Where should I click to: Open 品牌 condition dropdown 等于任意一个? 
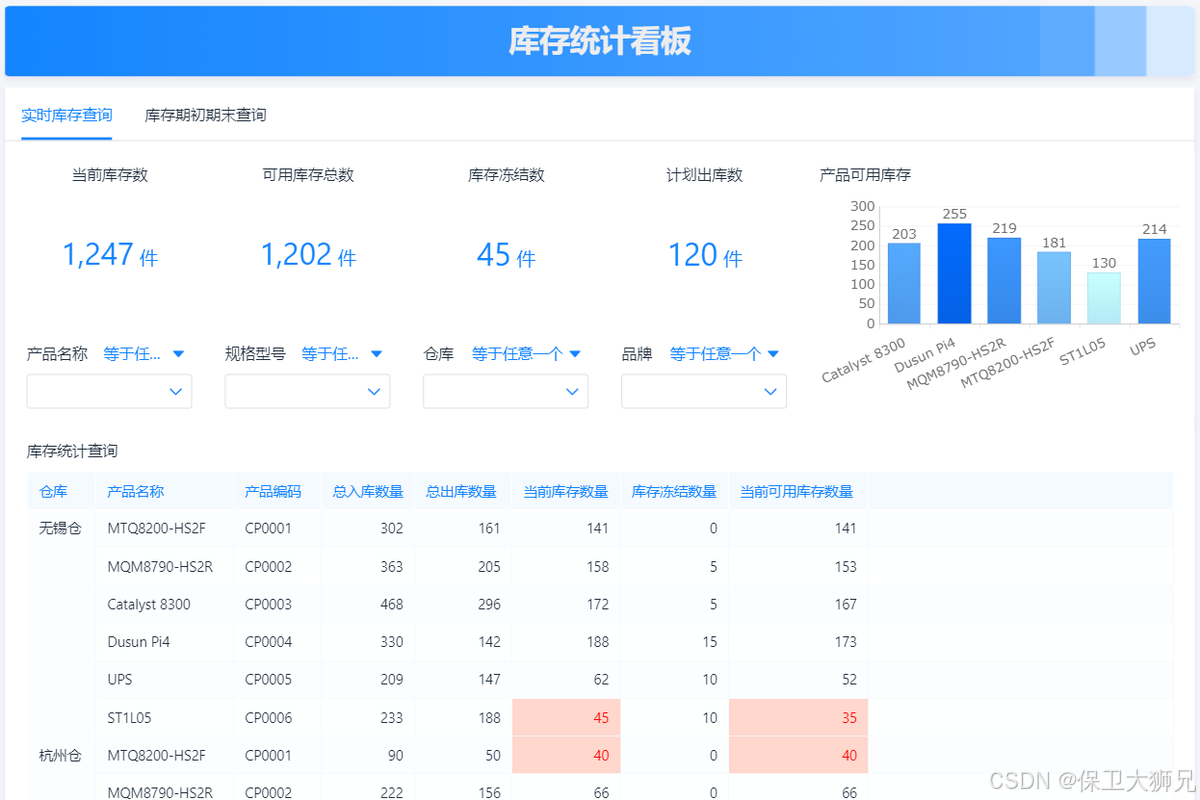click(x=724, y=354)
